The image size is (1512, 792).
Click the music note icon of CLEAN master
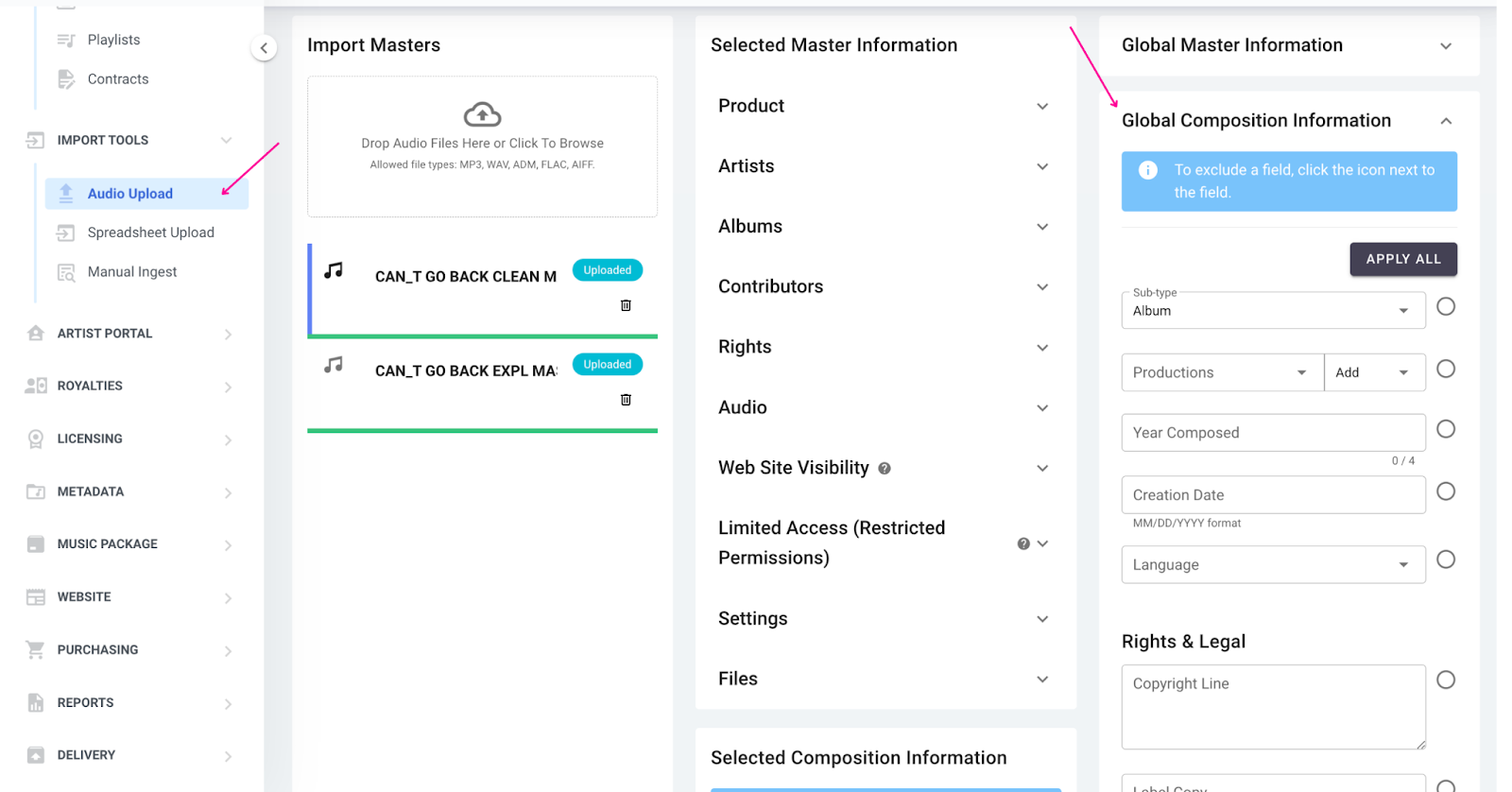coord(334,271)
